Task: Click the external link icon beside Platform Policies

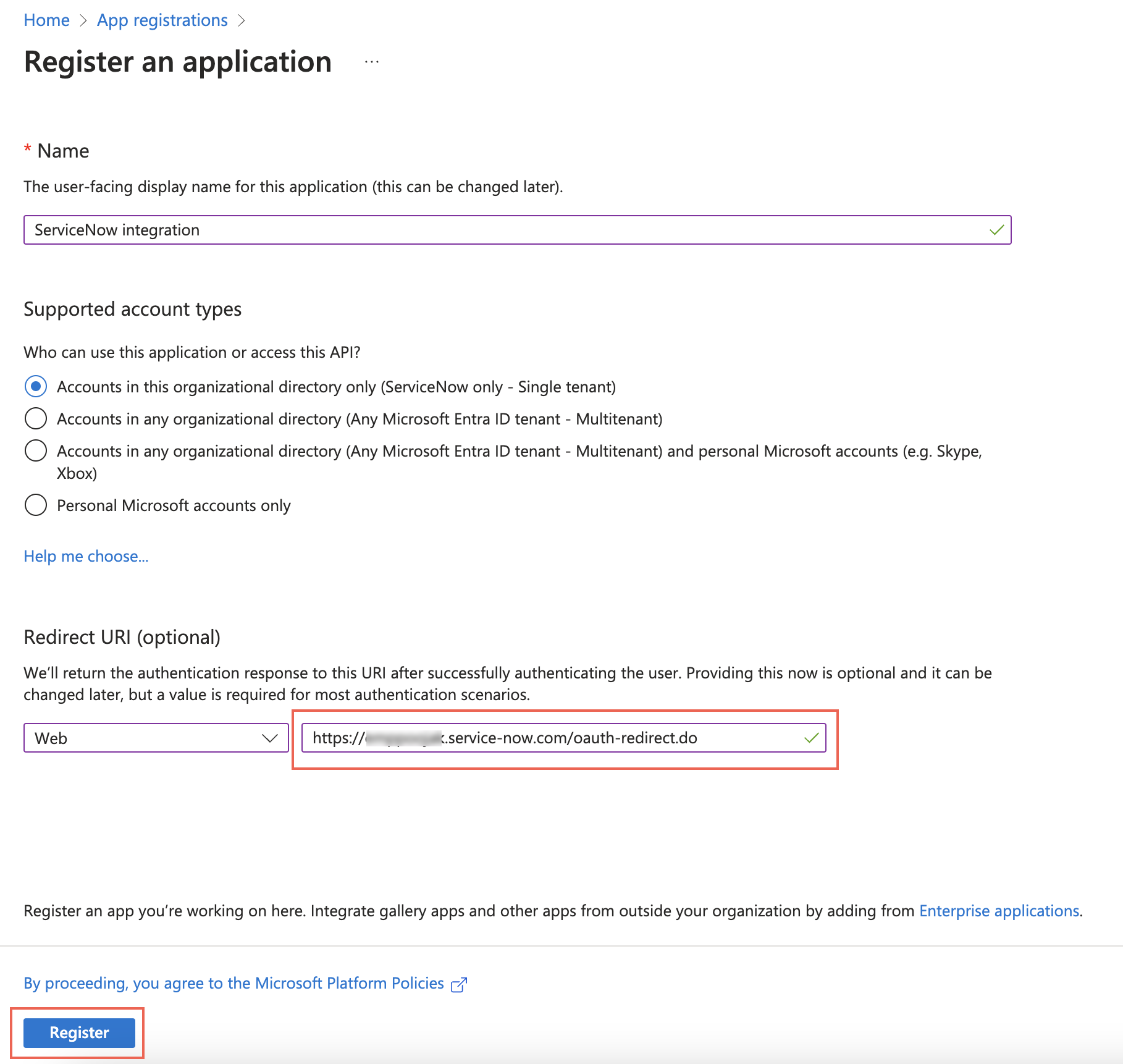Action: pyautogui.click(x=459, y=984)
